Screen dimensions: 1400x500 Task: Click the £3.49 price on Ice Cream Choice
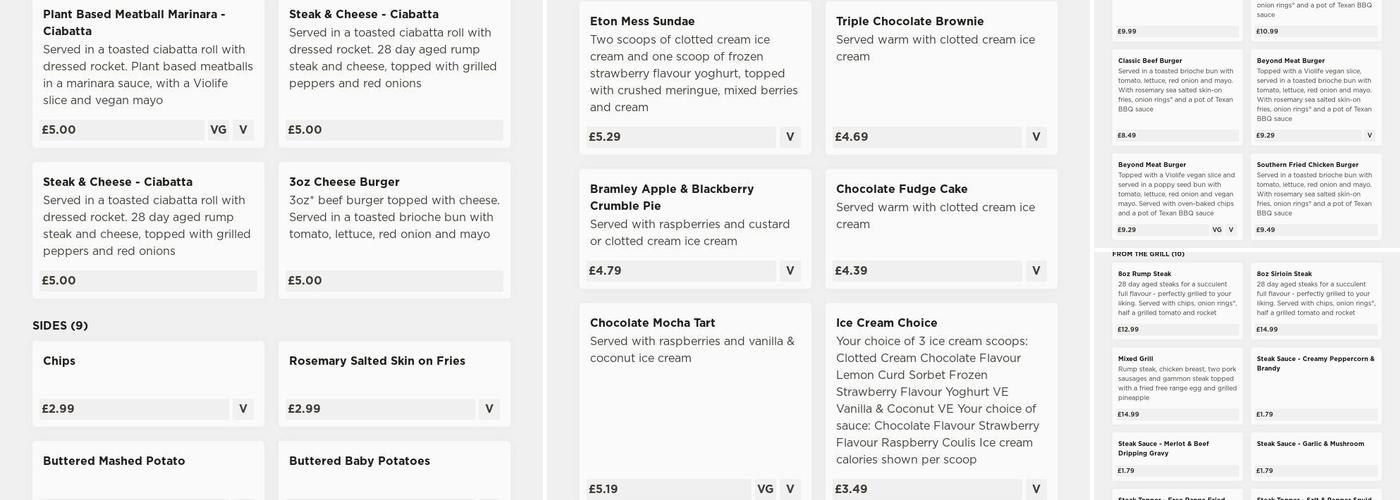point(851,489)
